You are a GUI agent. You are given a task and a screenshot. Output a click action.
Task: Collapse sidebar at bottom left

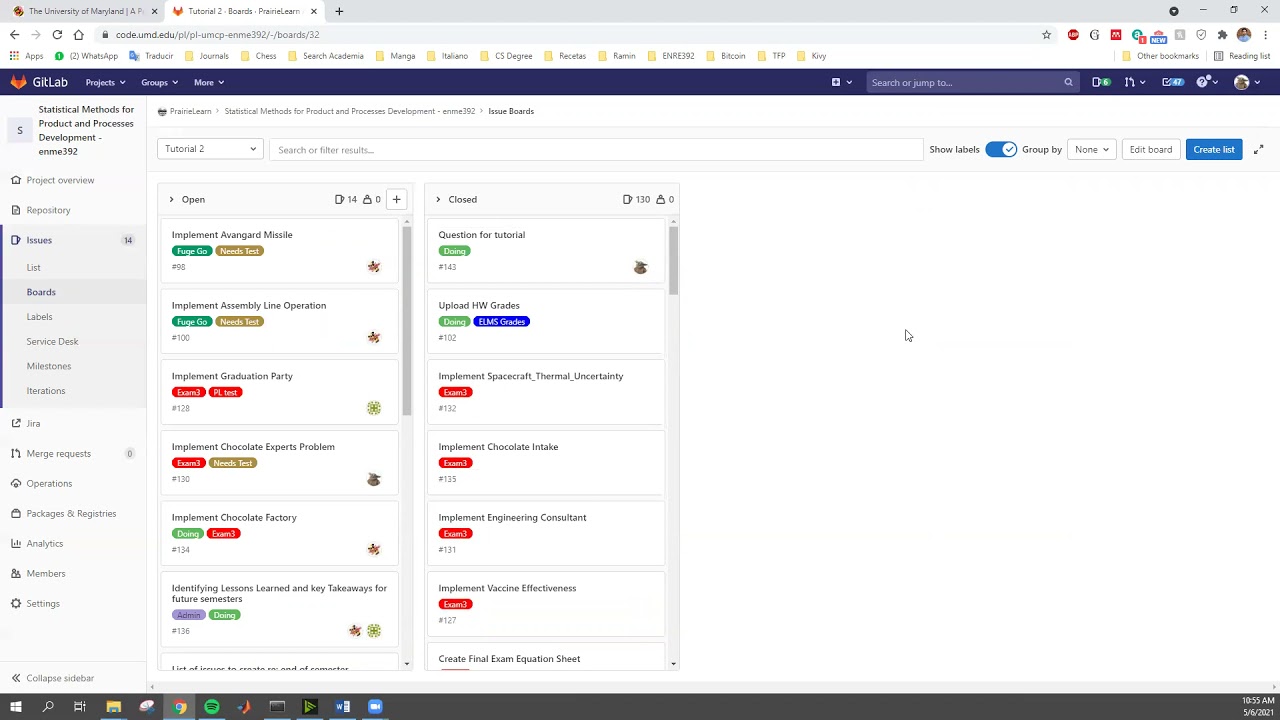click(x=52, y=678)
